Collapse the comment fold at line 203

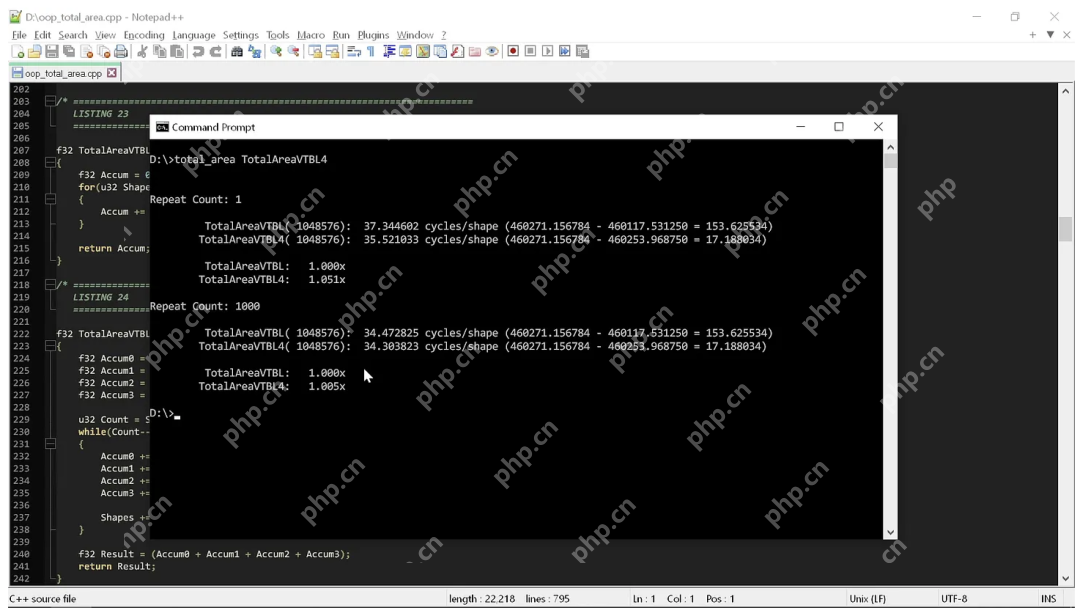50,102
